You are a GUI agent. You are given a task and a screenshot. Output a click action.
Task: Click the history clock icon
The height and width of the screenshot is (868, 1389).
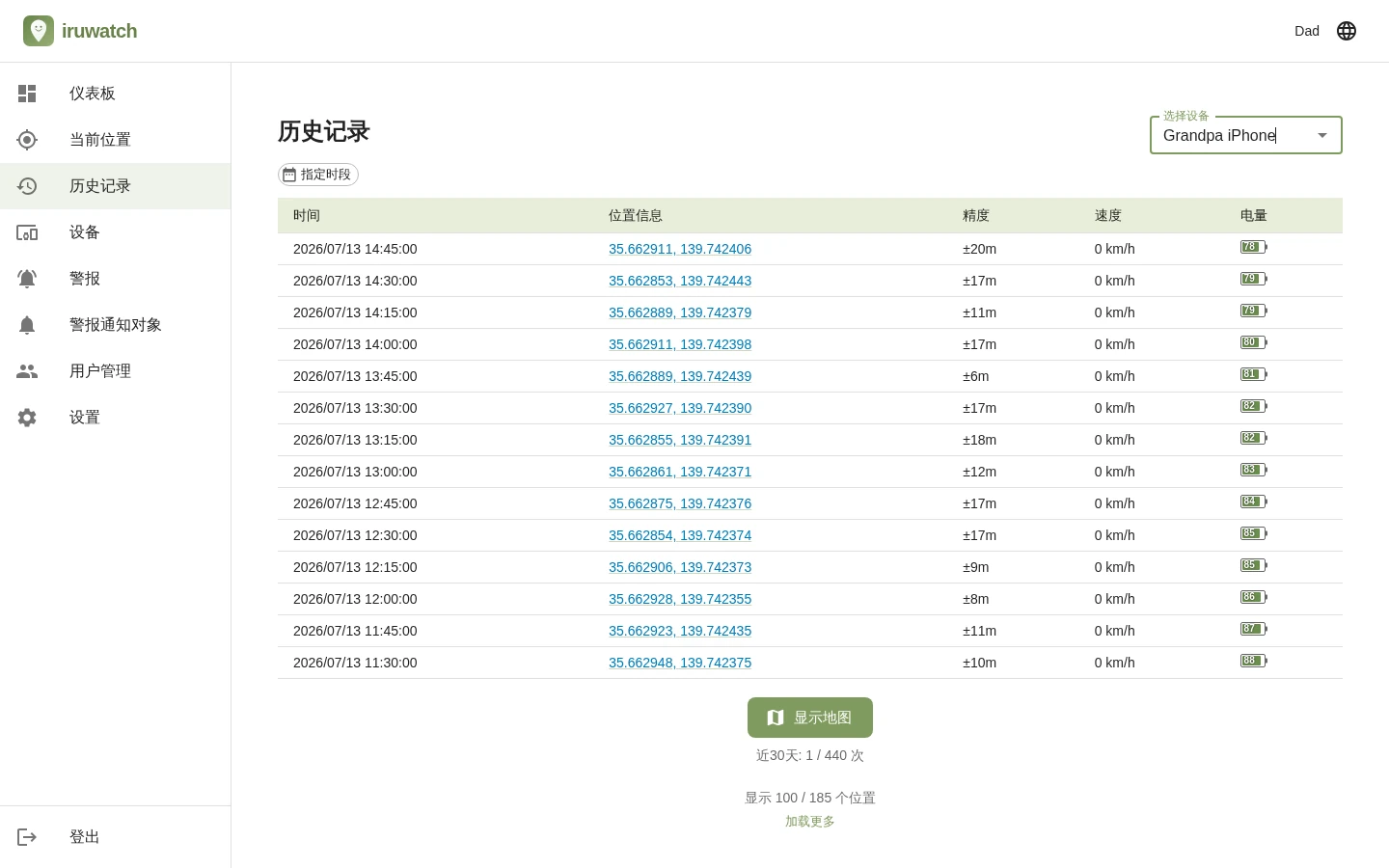point(27,186)
